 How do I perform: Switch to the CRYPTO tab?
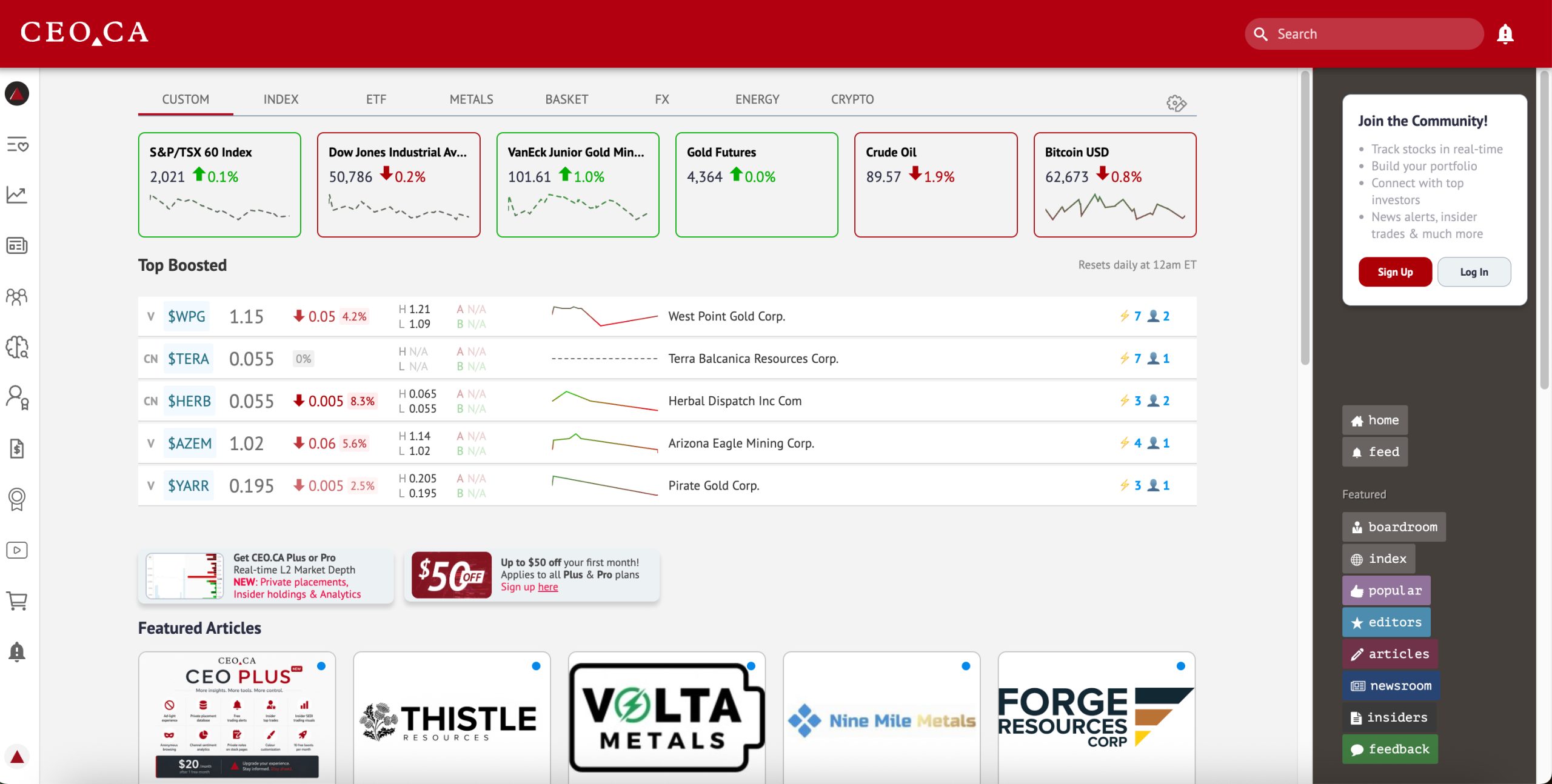point(852,99)
